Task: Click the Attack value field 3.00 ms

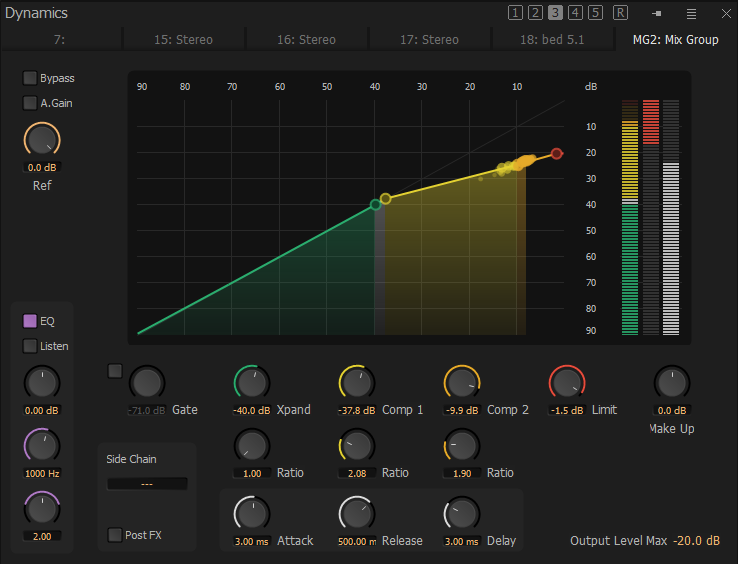Action: [250, 541]
